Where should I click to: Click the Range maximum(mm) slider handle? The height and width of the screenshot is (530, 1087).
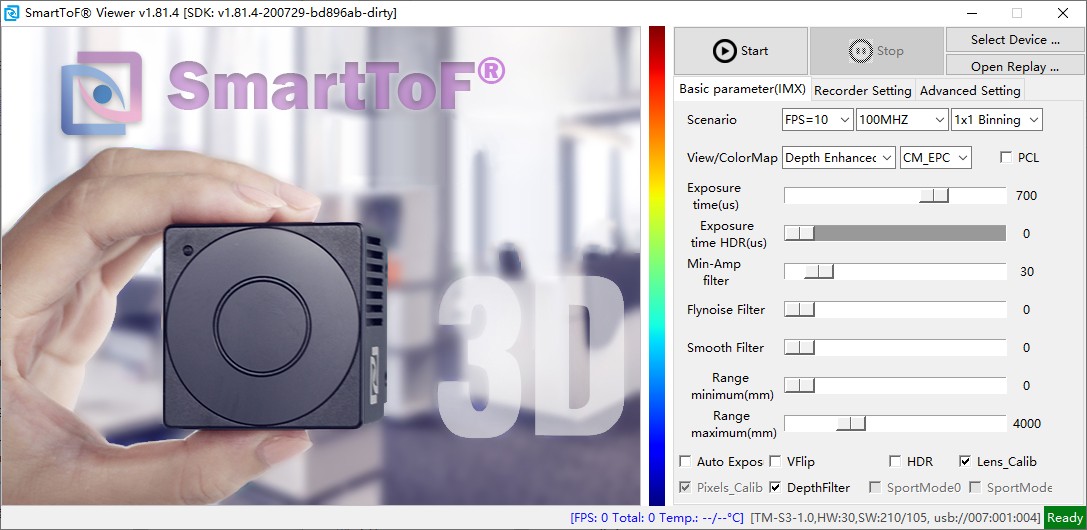coord(851,423)
